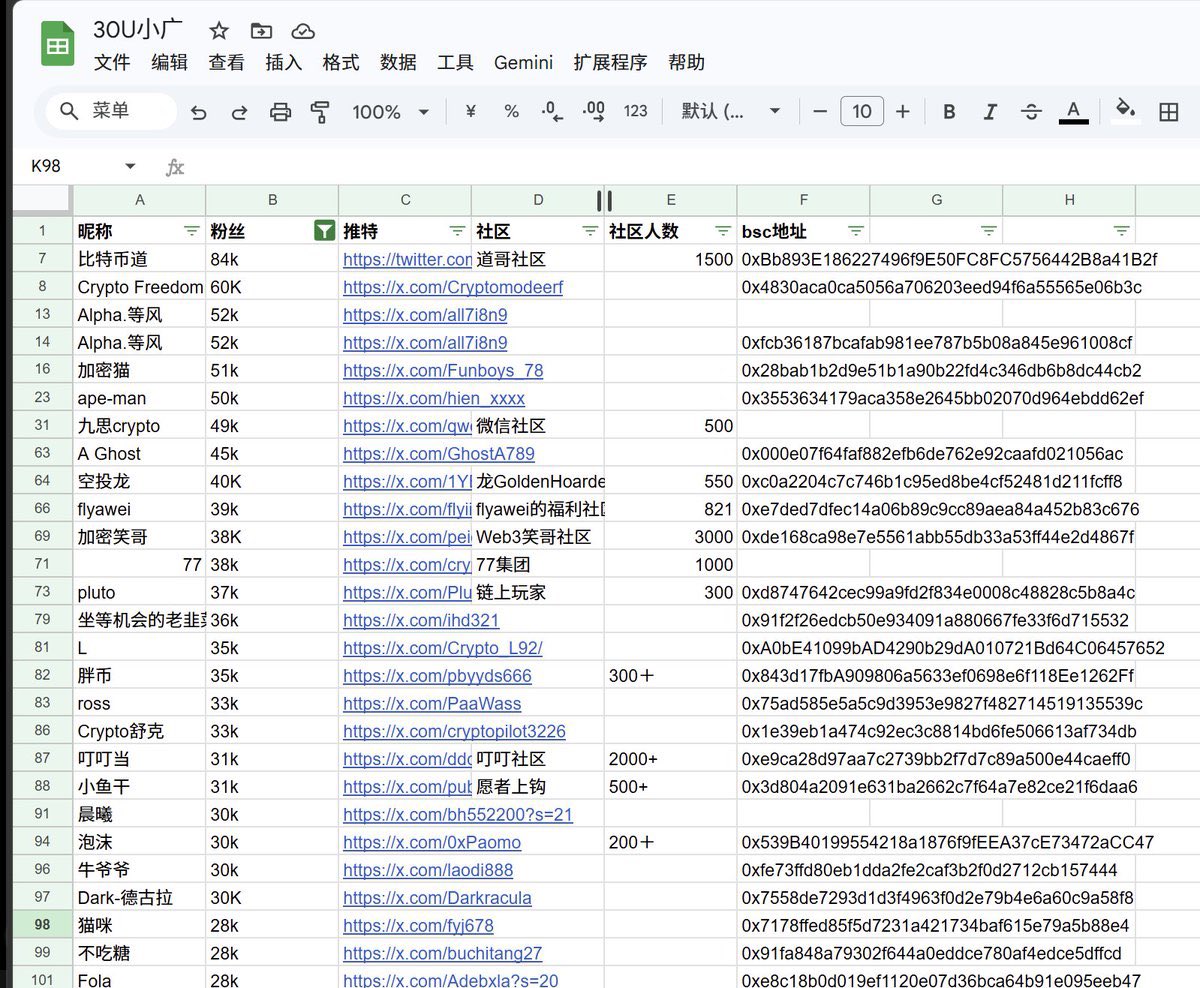Toggle italic formatting

990,112
